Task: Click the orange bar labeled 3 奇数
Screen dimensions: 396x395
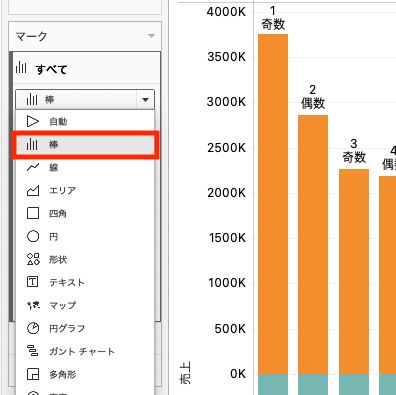Action: click(354, 271)
